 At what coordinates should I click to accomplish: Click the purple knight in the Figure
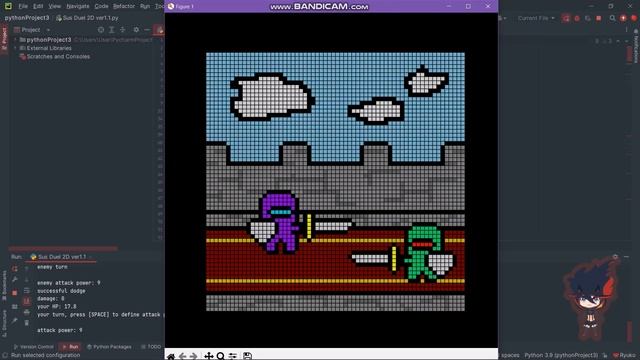[x=280, y=222]
